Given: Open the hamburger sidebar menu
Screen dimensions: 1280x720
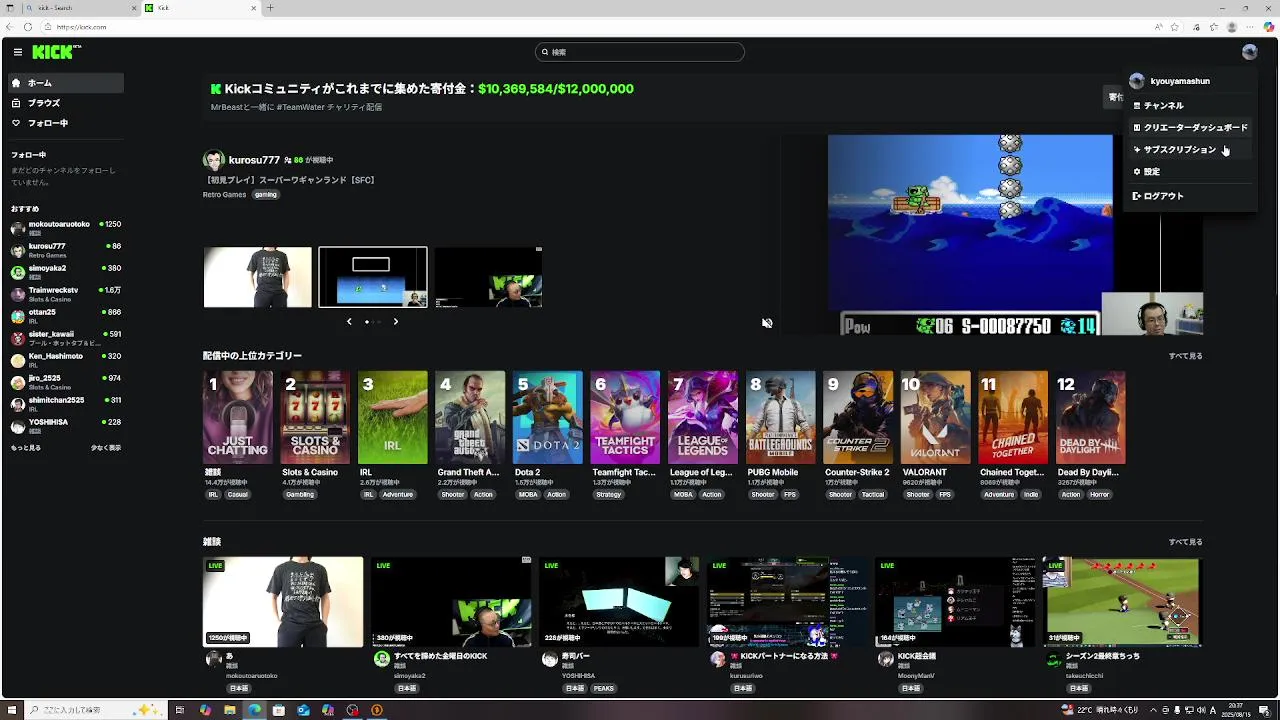Looking at the screenshot, I should click(x=18, y=52).
